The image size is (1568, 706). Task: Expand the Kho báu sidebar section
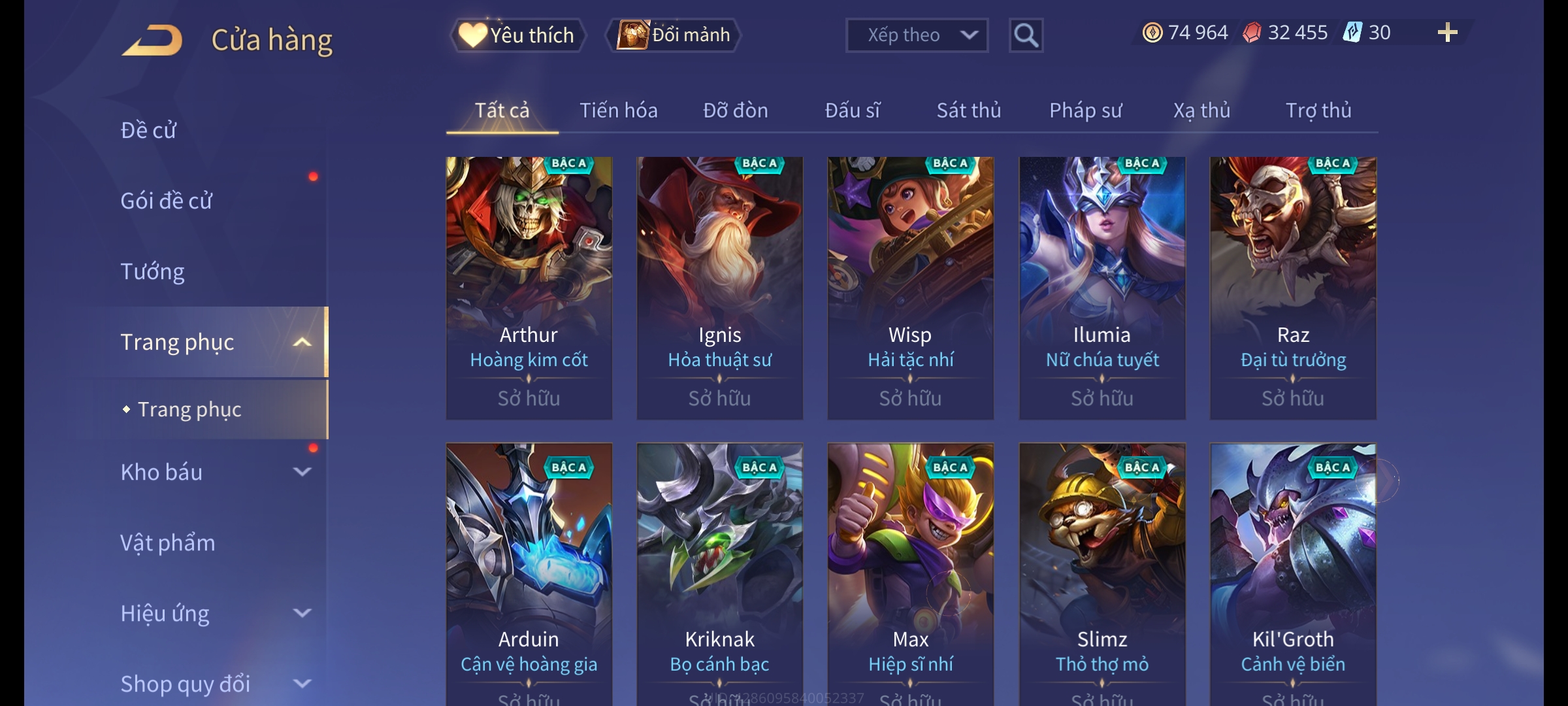[302, 472]
